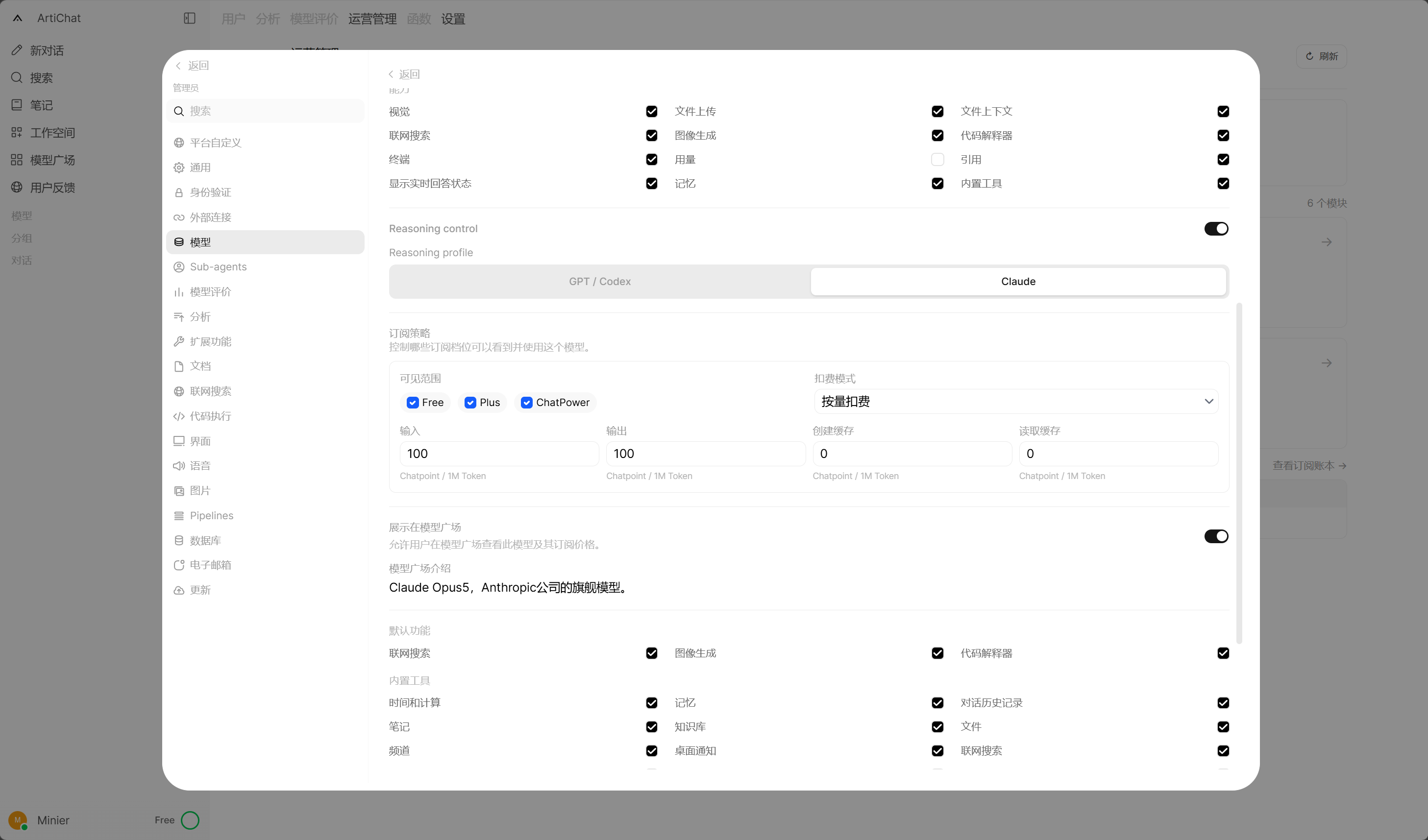The image size is (1428, 840).
Task: Enable the 用量 capability checkbox
Action: point(938,160)
